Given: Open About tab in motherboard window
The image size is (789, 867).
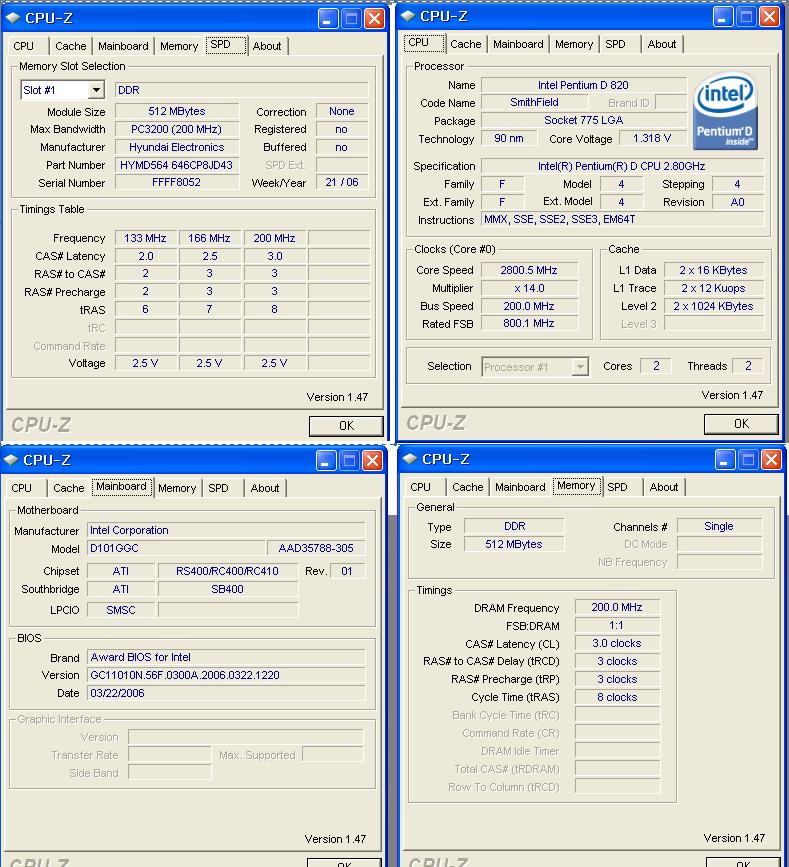Looking at the screenshot, I should tap(265, 488).
